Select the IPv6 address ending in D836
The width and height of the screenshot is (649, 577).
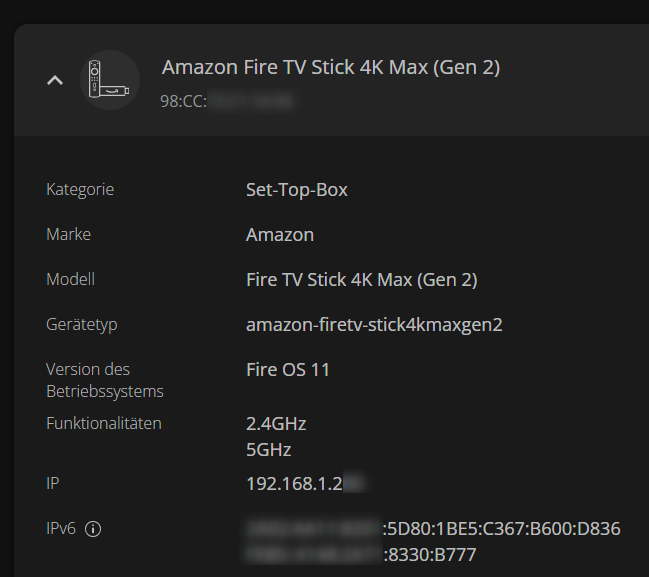[x=432, y=528]
